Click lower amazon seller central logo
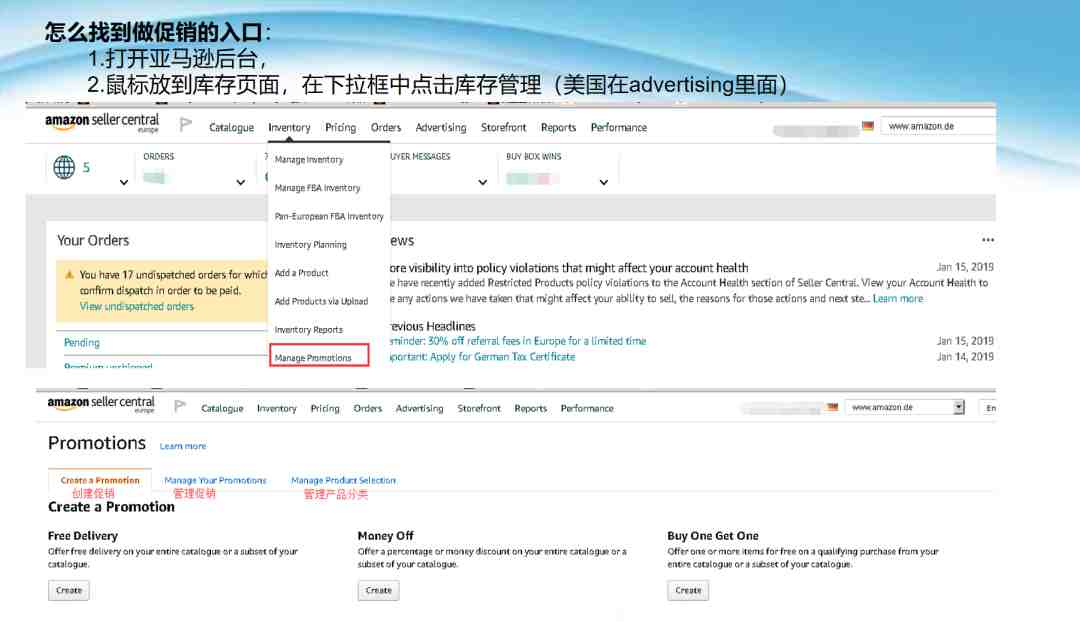The image size is (1080, 622). point(101,404)
